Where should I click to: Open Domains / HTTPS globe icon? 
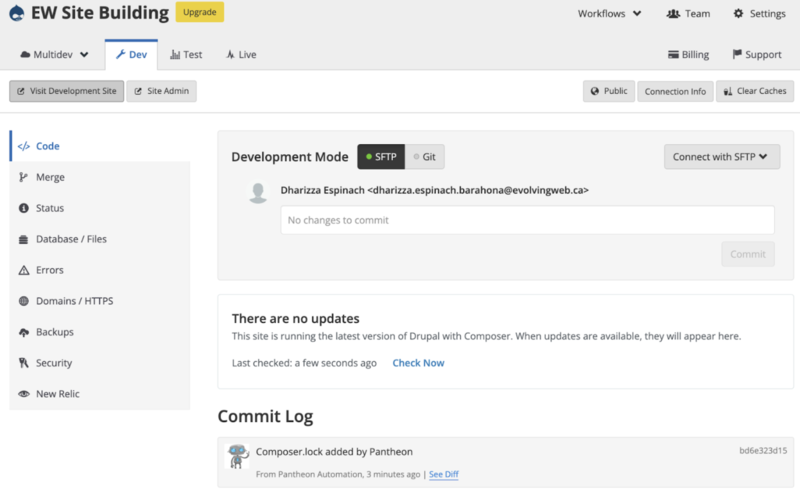click(23, 301)
